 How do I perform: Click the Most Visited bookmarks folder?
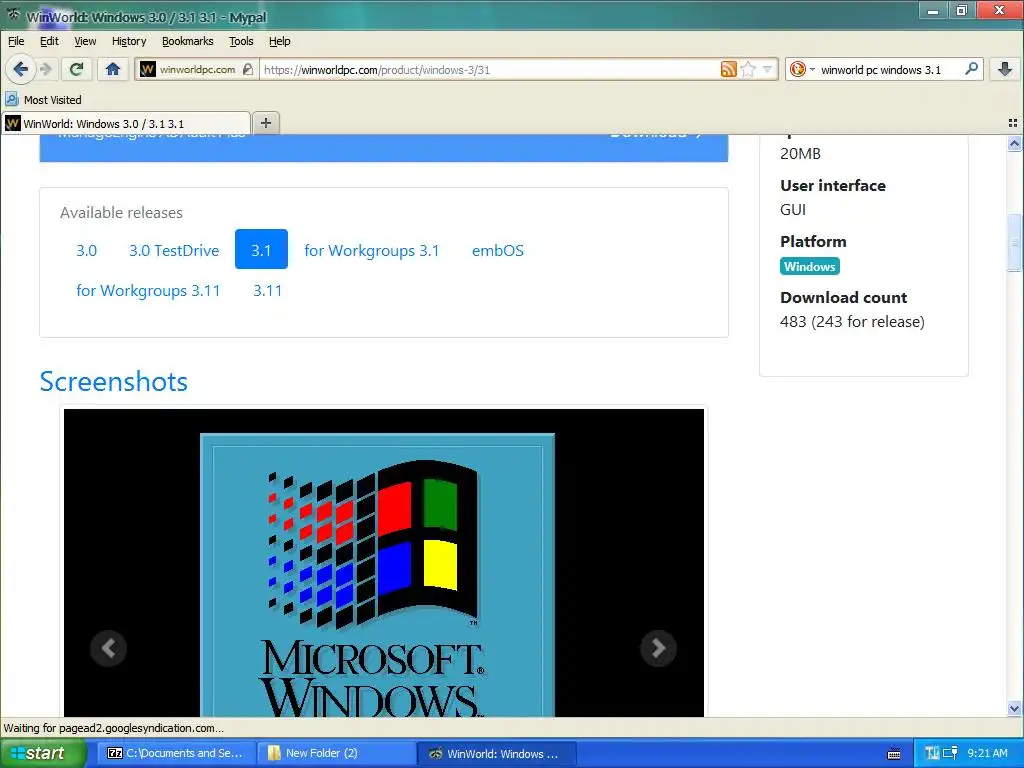[x=43, y=100]
